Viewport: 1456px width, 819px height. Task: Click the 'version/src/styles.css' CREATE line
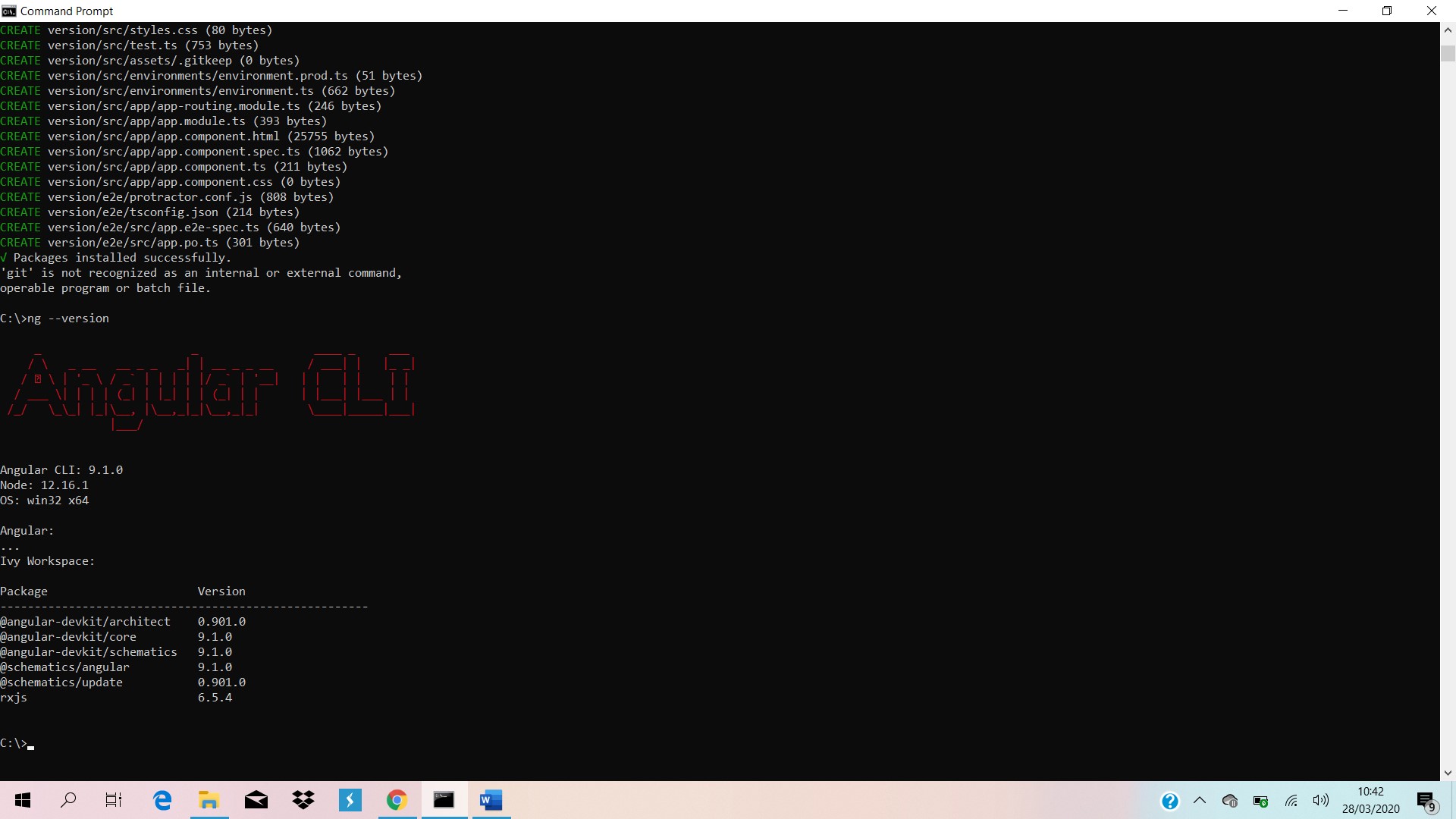[x=136, y=30]
